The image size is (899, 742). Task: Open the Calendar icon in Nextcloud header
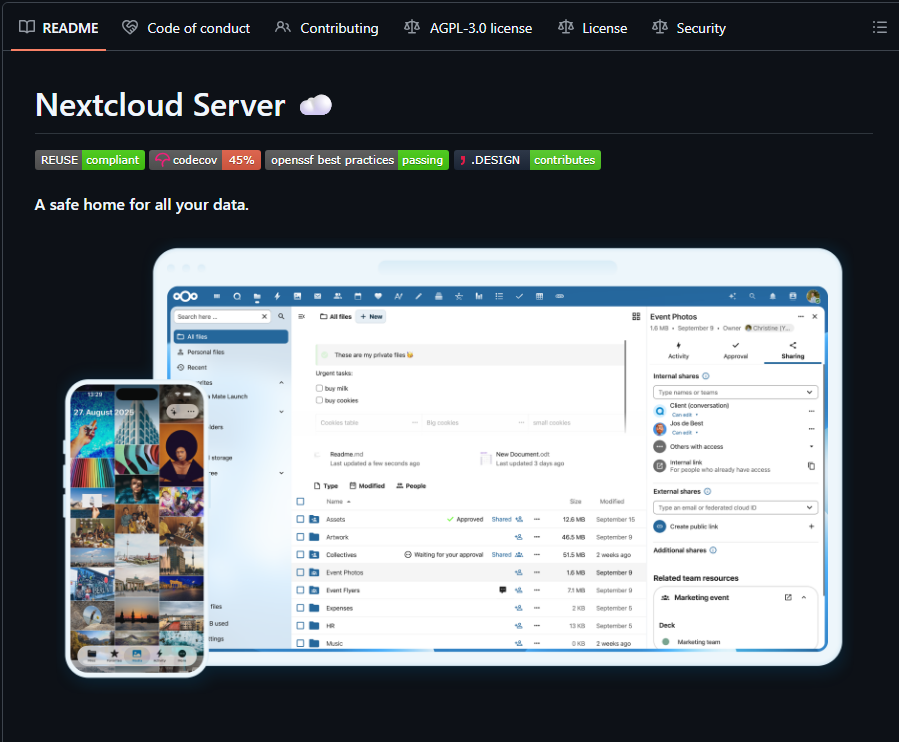(358, 296)
